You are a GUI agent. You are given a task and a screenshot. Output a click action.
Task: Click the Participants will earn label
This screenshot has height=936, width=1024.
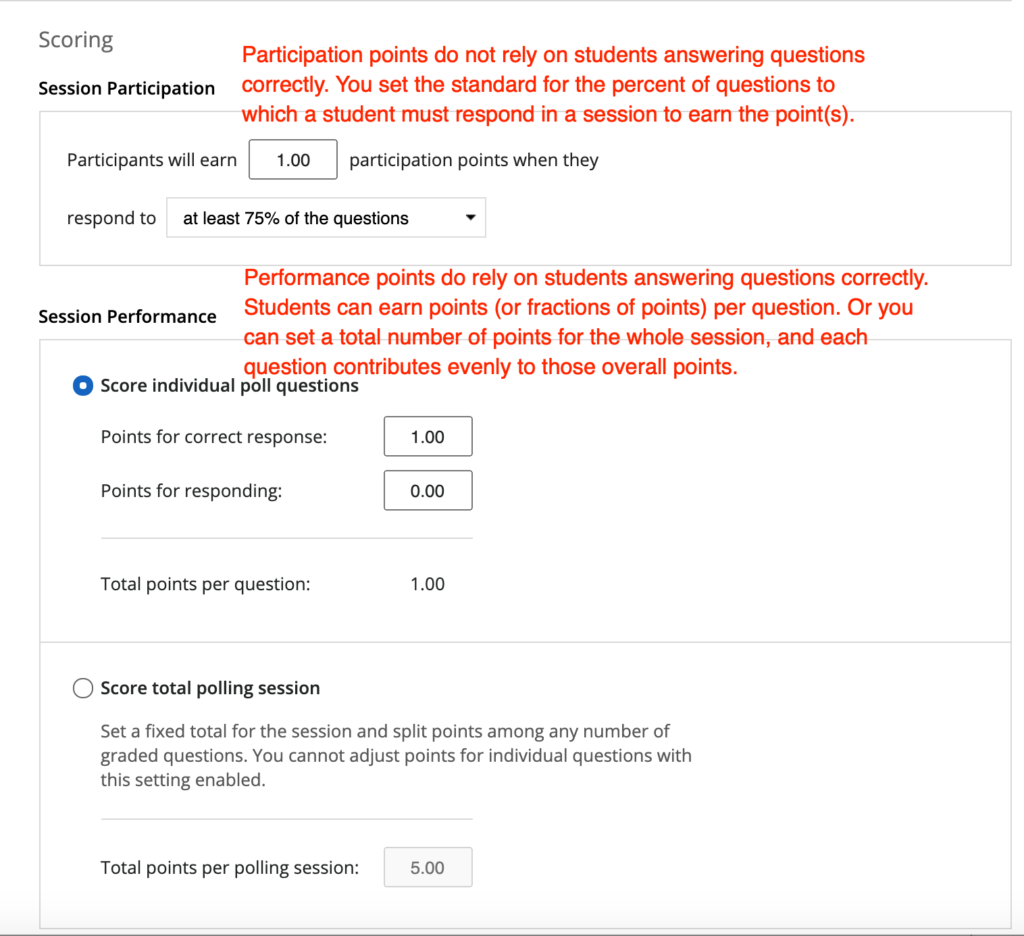tap(152, 160)
